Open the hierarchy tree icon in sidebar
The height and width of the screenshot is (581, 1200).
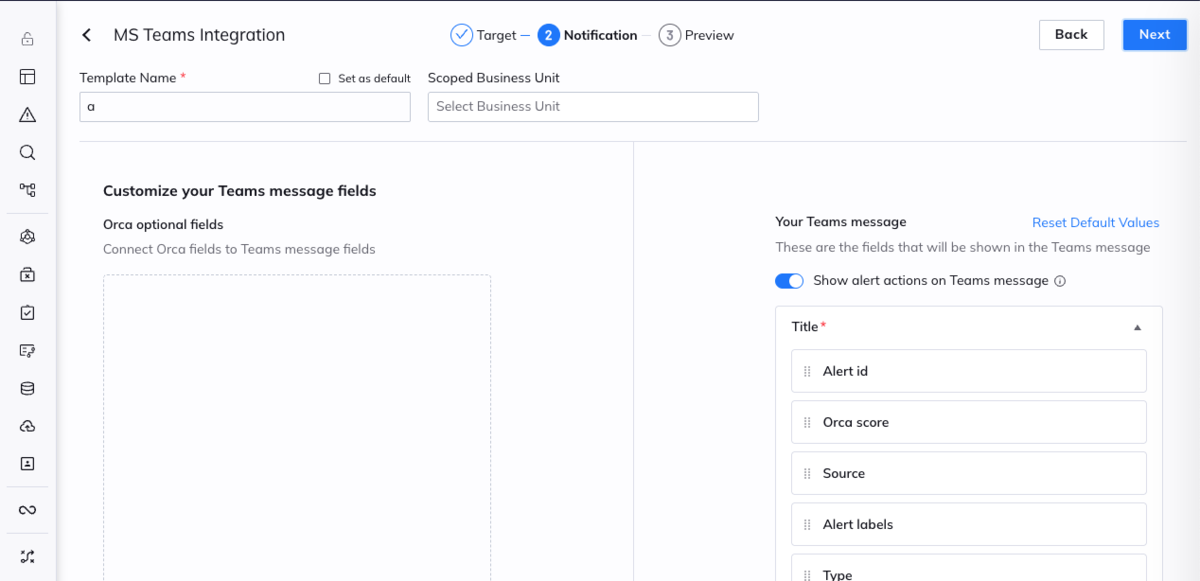coord(28,190)
